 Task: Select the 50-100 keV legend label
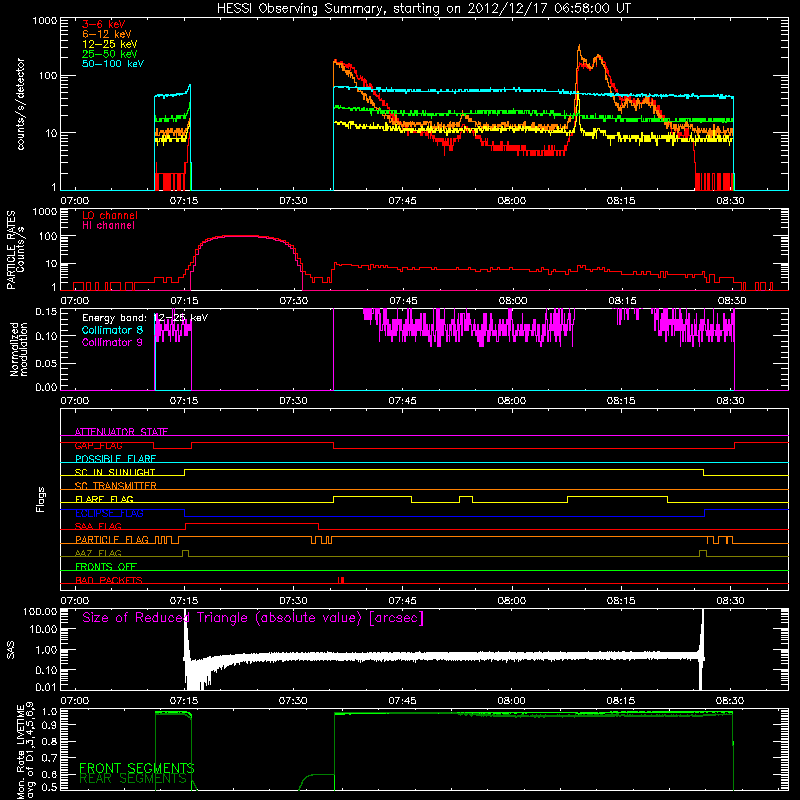(113, 64)
